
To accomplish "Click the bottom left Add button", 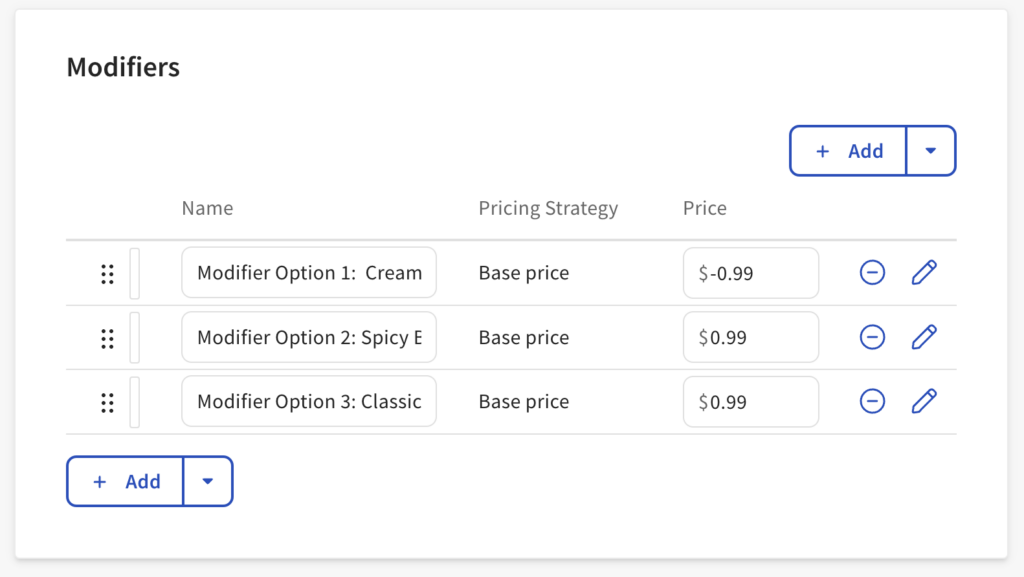I will [126, 481].
